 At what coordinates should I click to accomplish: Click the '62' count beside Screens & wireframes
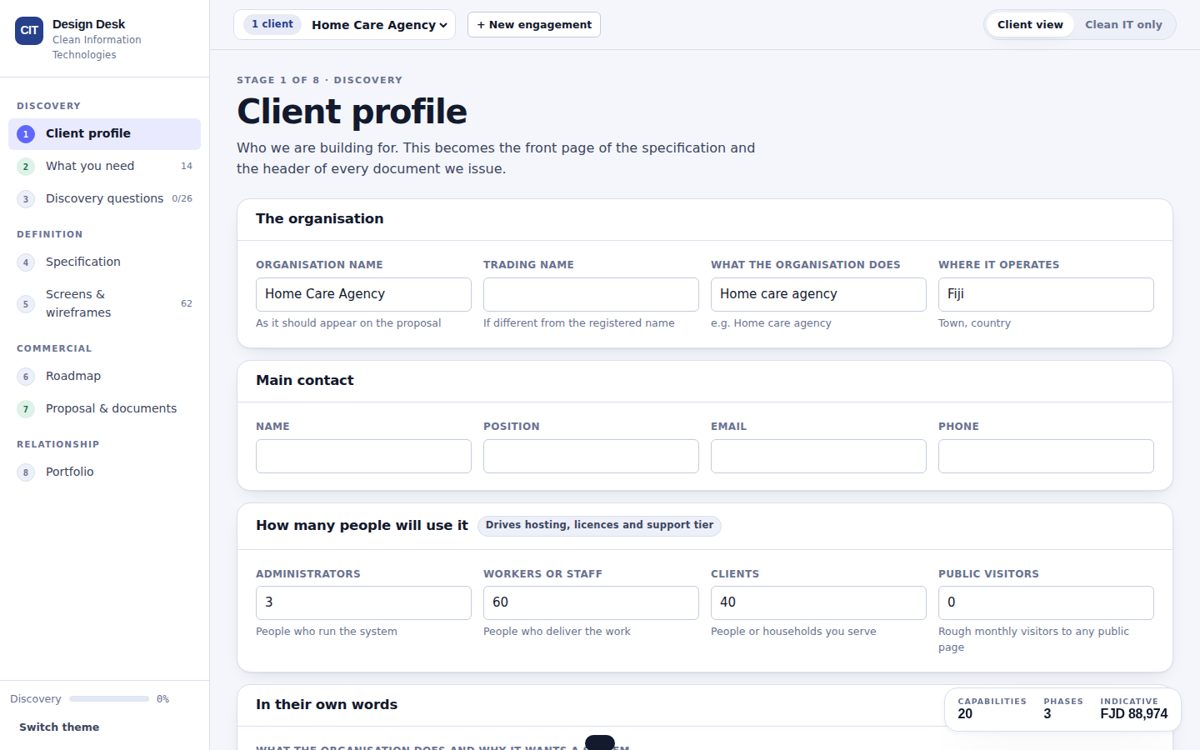pos(186,304)
